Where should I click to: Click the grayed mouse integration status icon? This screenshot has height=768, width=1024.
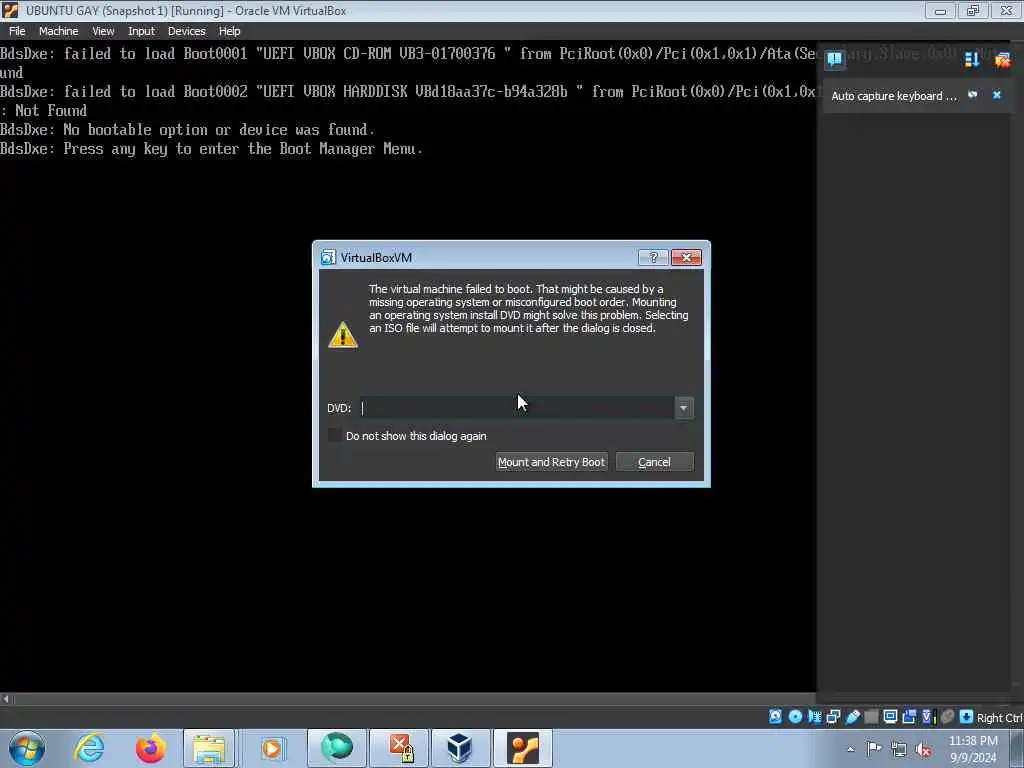(947, 716)
